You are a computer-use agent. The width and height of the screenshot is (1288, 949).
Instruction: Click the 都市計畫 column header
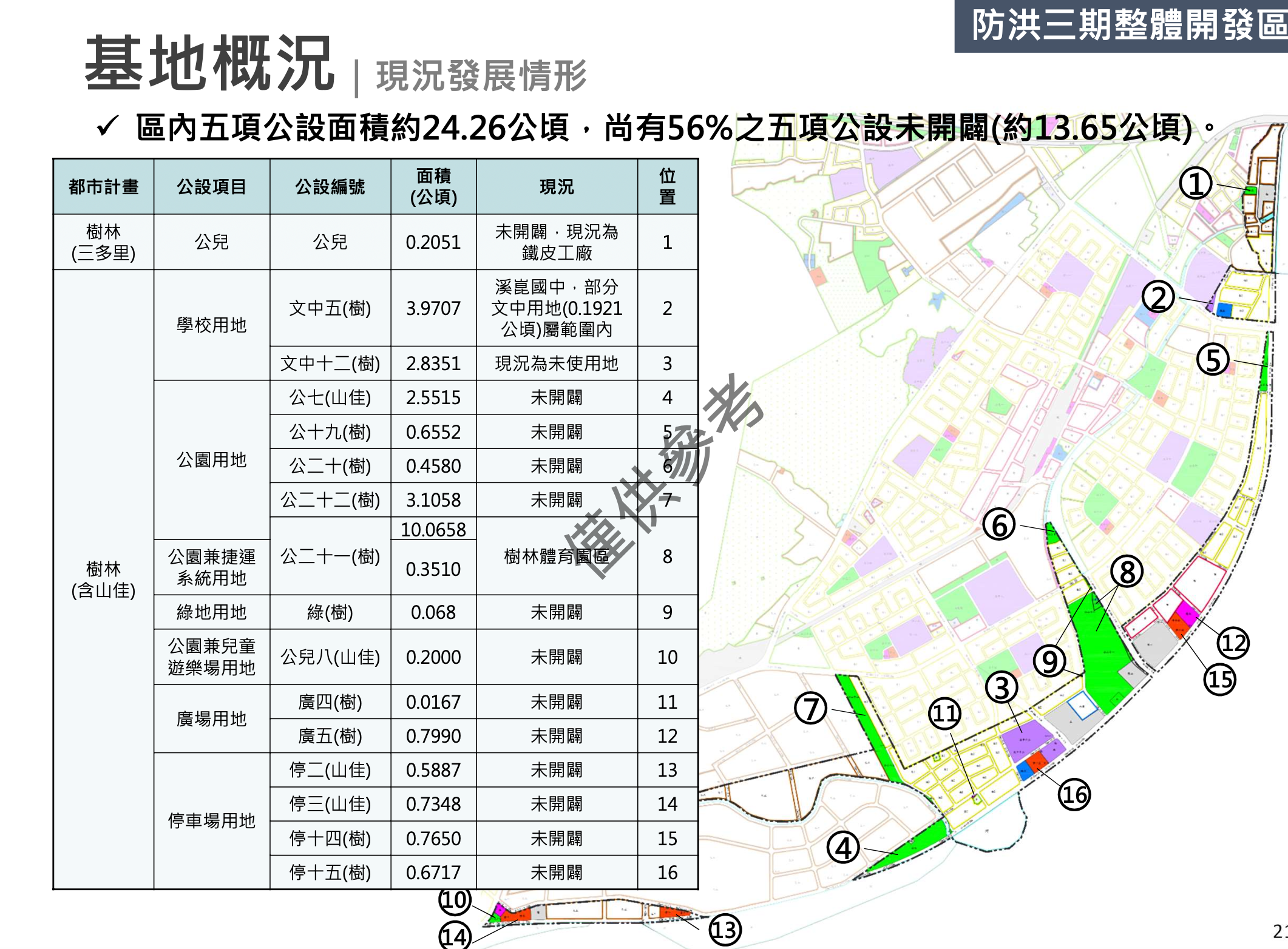[x=104, y=187]
